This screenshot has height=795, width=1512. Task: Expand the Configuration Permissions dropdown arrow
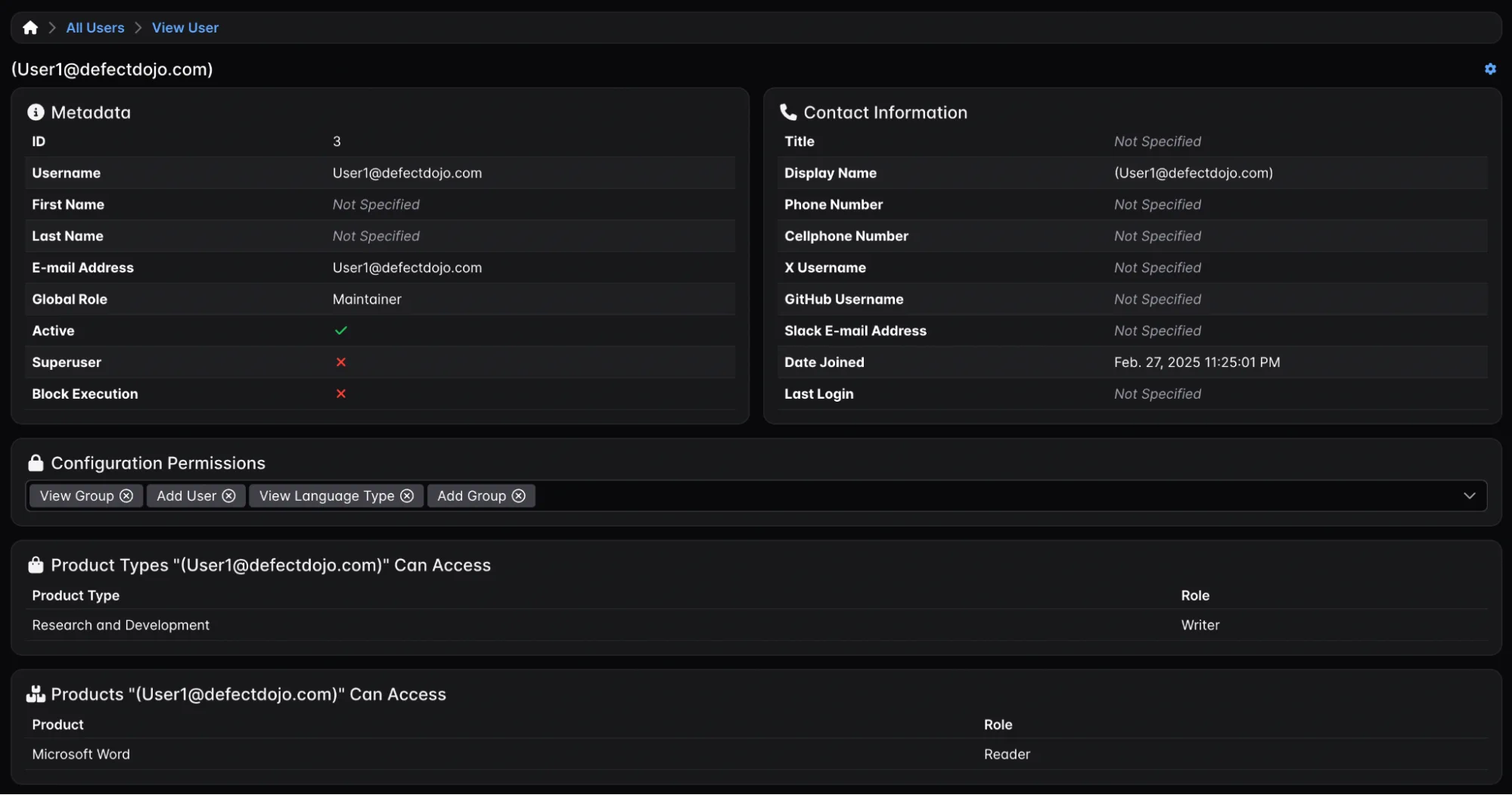pyautogui.click(x=1469, y=495)
